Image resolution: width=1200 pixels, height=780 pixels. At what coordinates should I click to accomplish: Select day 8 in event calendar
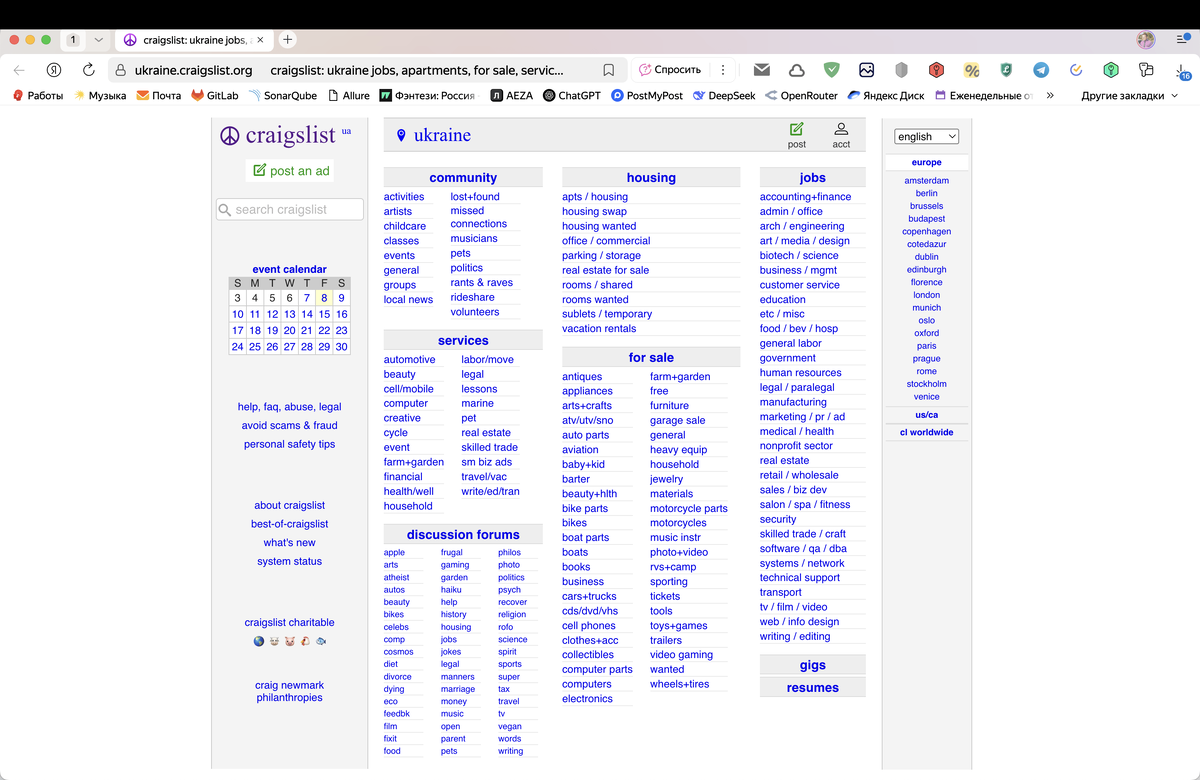pos(324,298)
